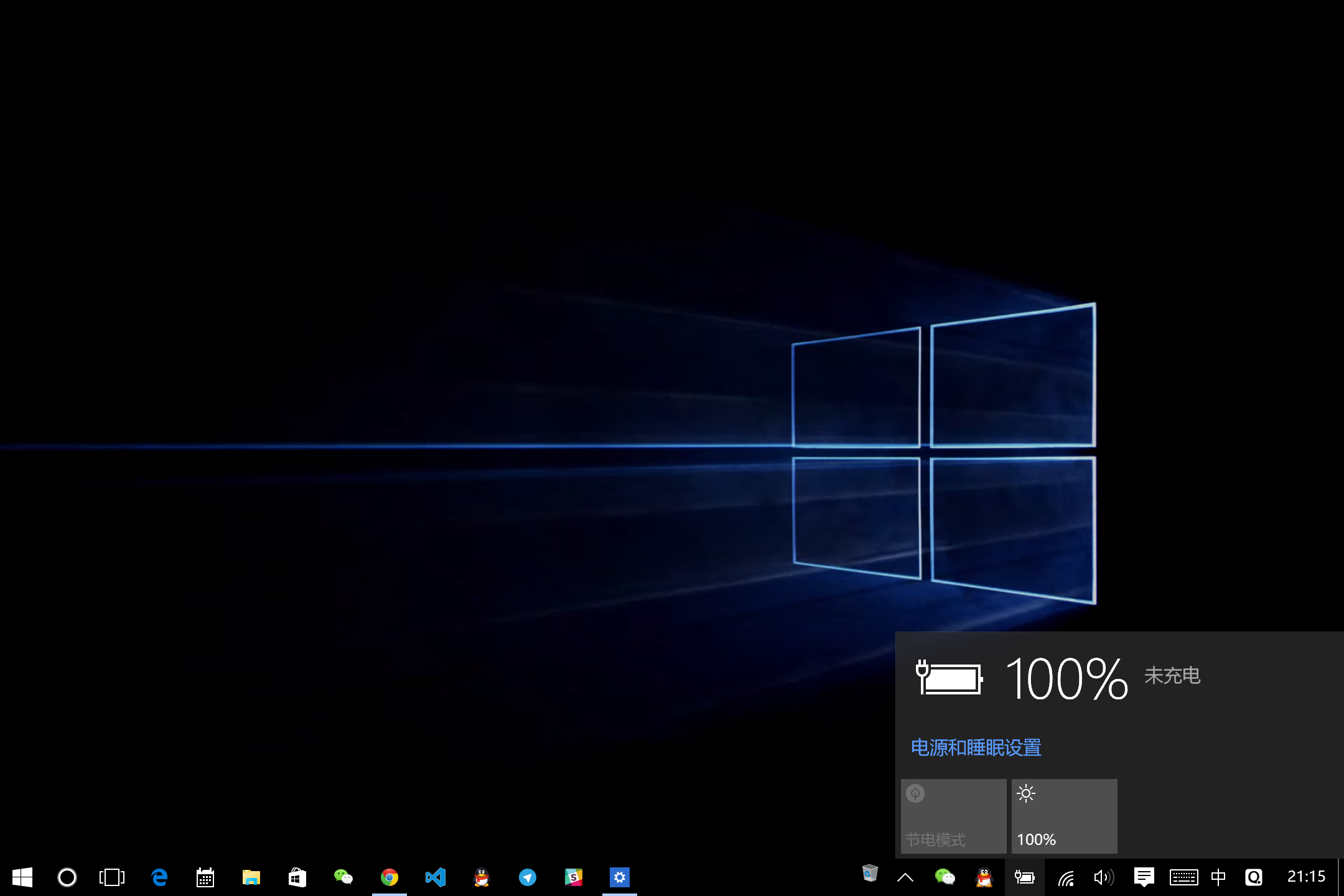Show the touch keyboard
The width and height of the screenshot is (1344, 896).
1184,877
